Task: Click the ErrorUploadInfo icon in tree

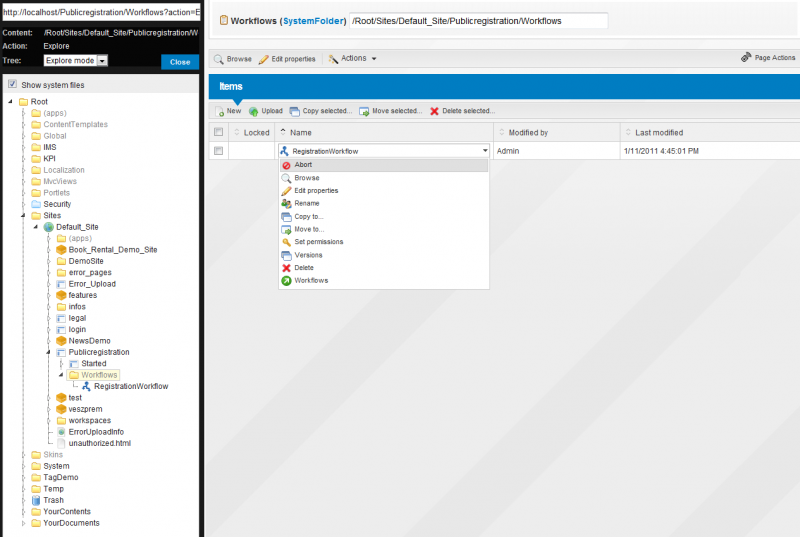Action: click(x=61, y=432)
